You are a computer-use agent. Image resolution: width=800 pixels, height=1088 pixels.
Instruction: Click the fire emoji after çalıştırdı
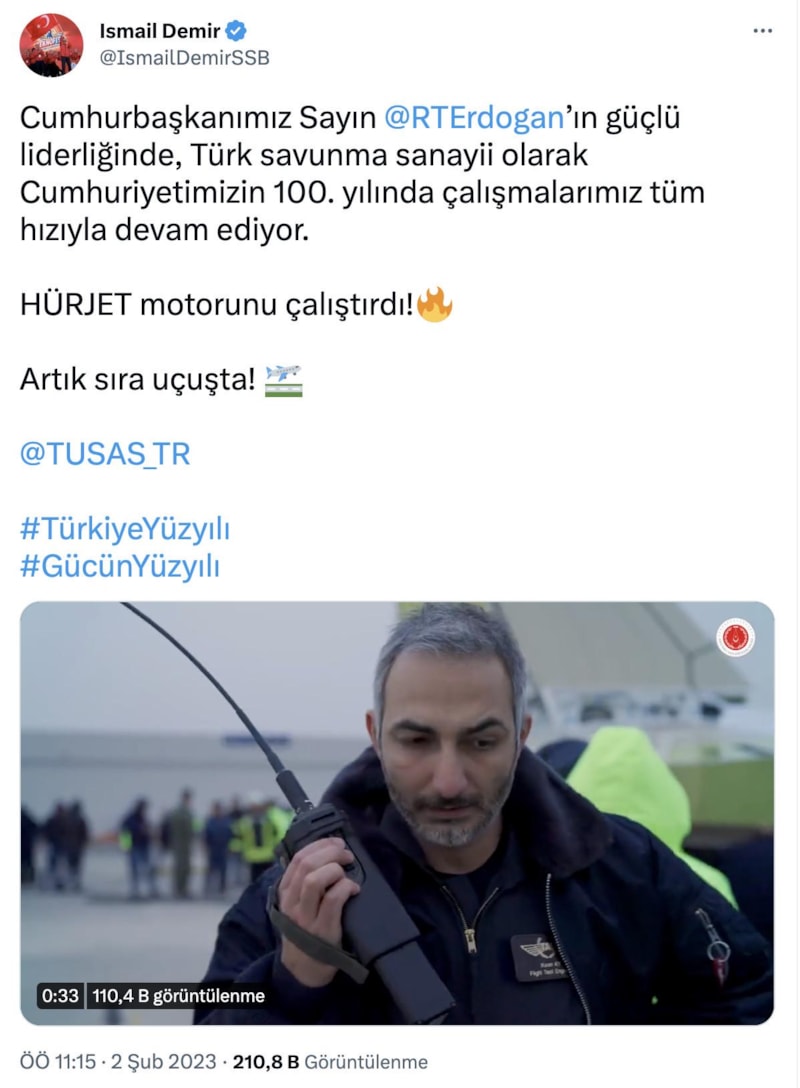[435, 304]
